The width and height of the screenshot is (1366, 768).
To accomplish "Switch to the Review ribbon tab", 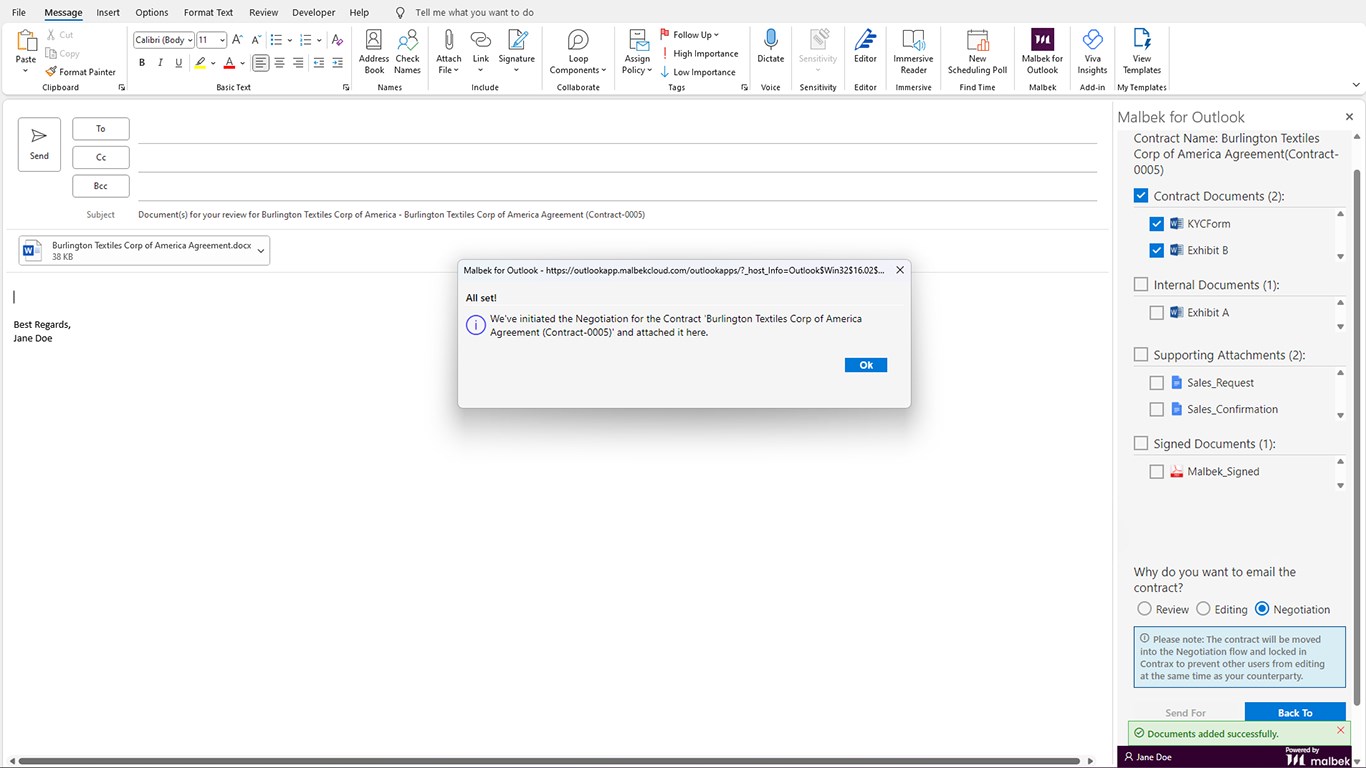I will 264,13.
